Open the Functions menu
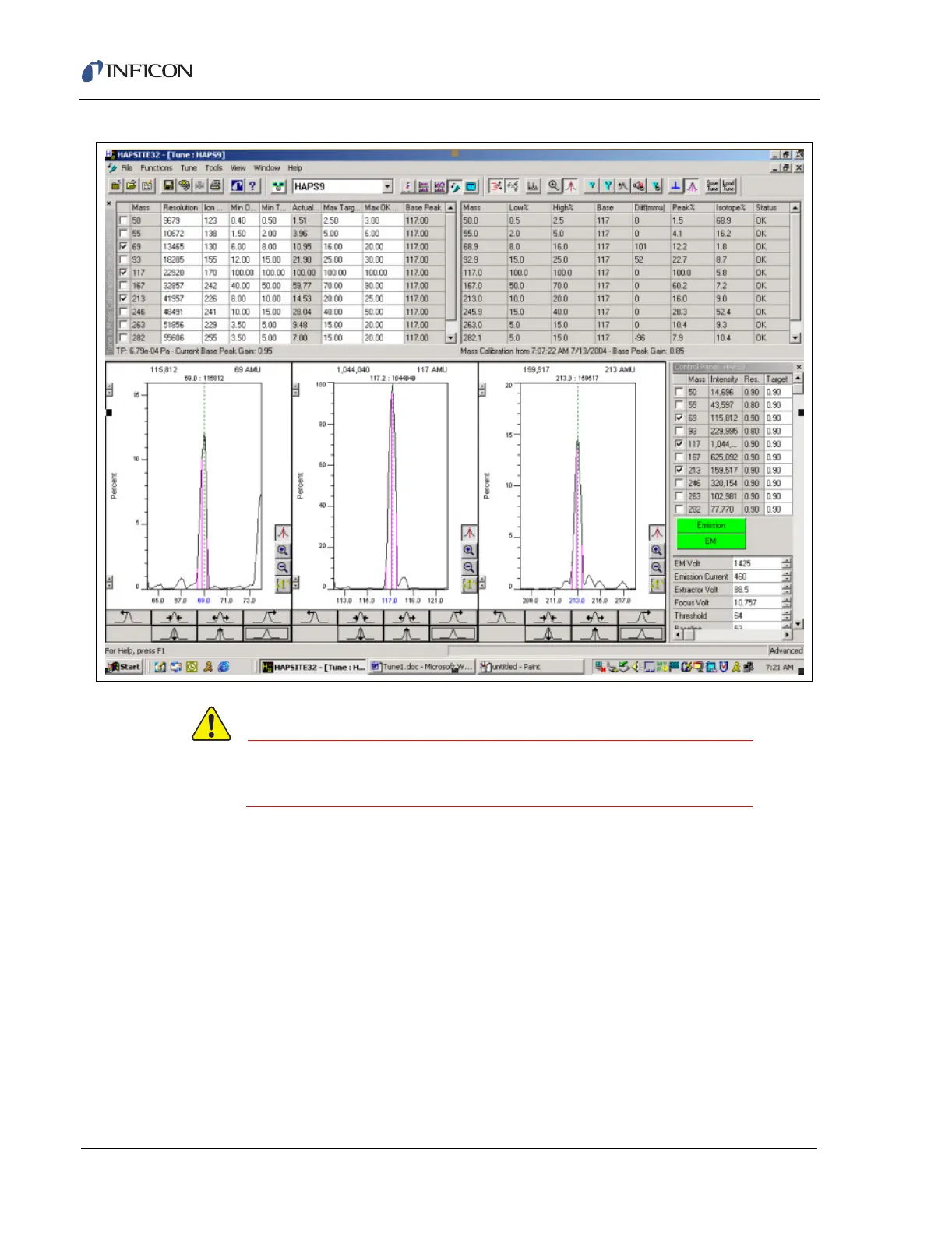Image resolution: width=952 pixels, height=1234 pixels. [157, 168]
